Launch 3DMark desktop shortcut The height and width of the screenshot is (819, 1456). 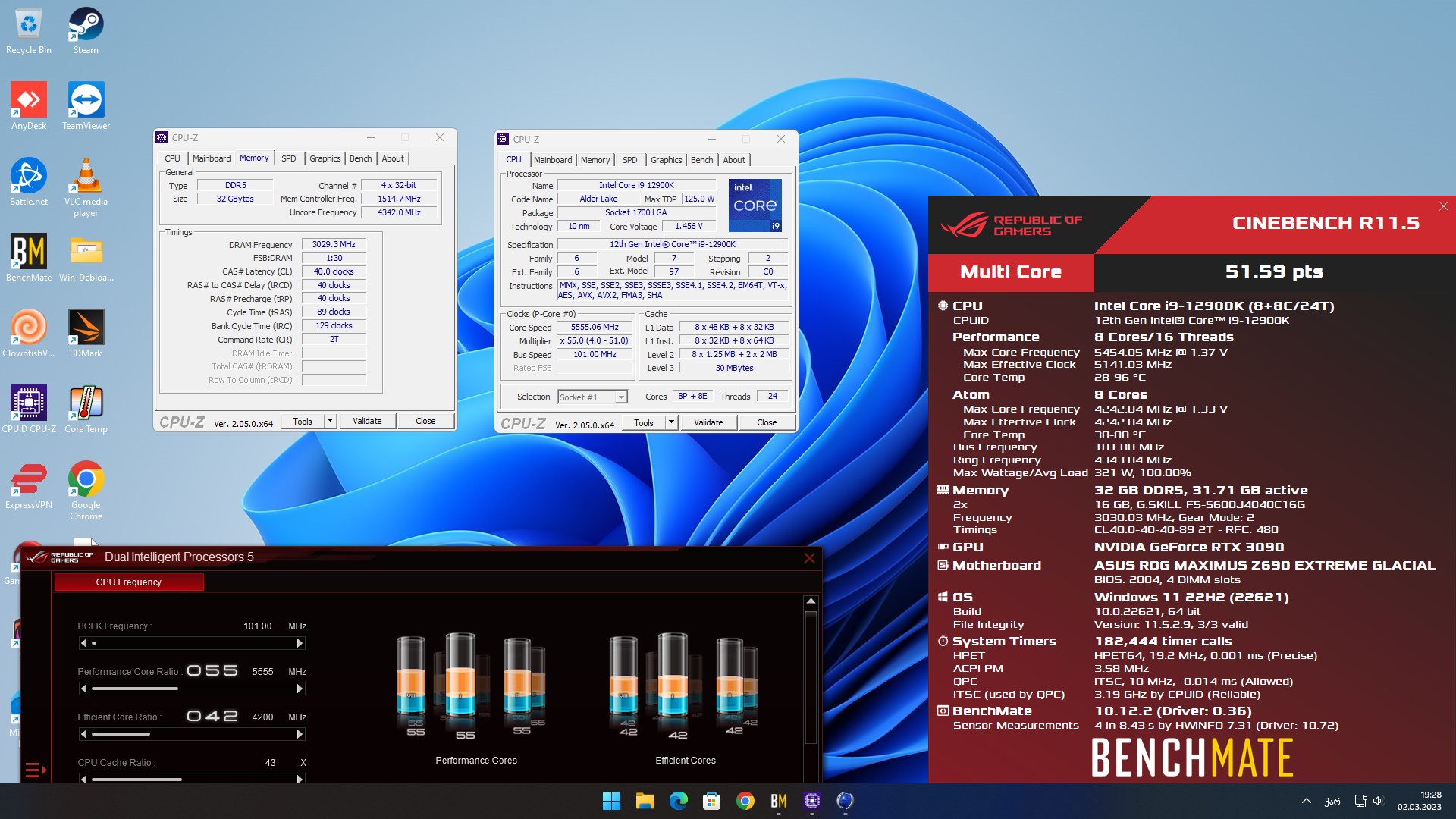[86, 334]
